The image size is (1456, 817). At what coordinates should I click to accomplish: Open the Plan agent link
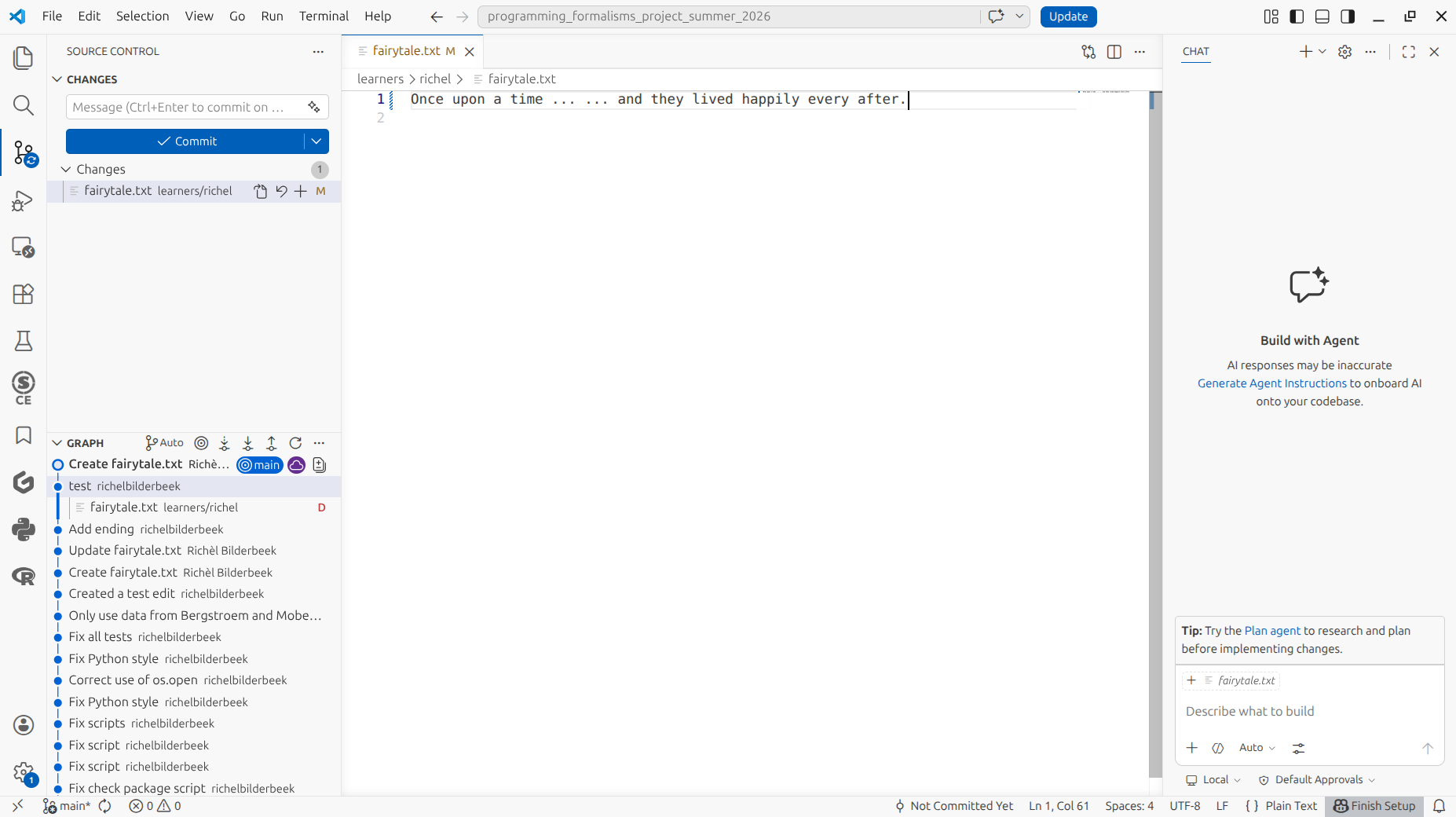[x=1272, y=631]
